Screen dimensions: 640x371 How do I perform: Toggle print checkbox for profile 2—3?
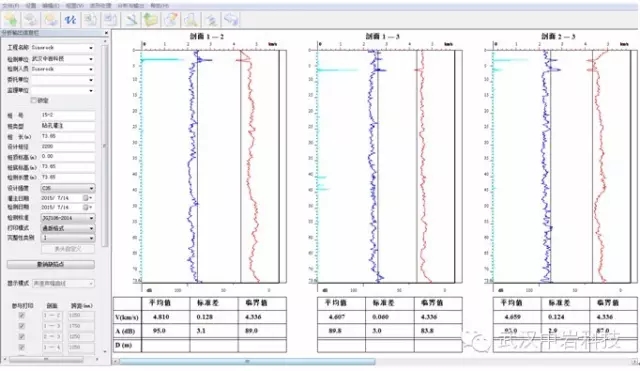tap(22, 336)
